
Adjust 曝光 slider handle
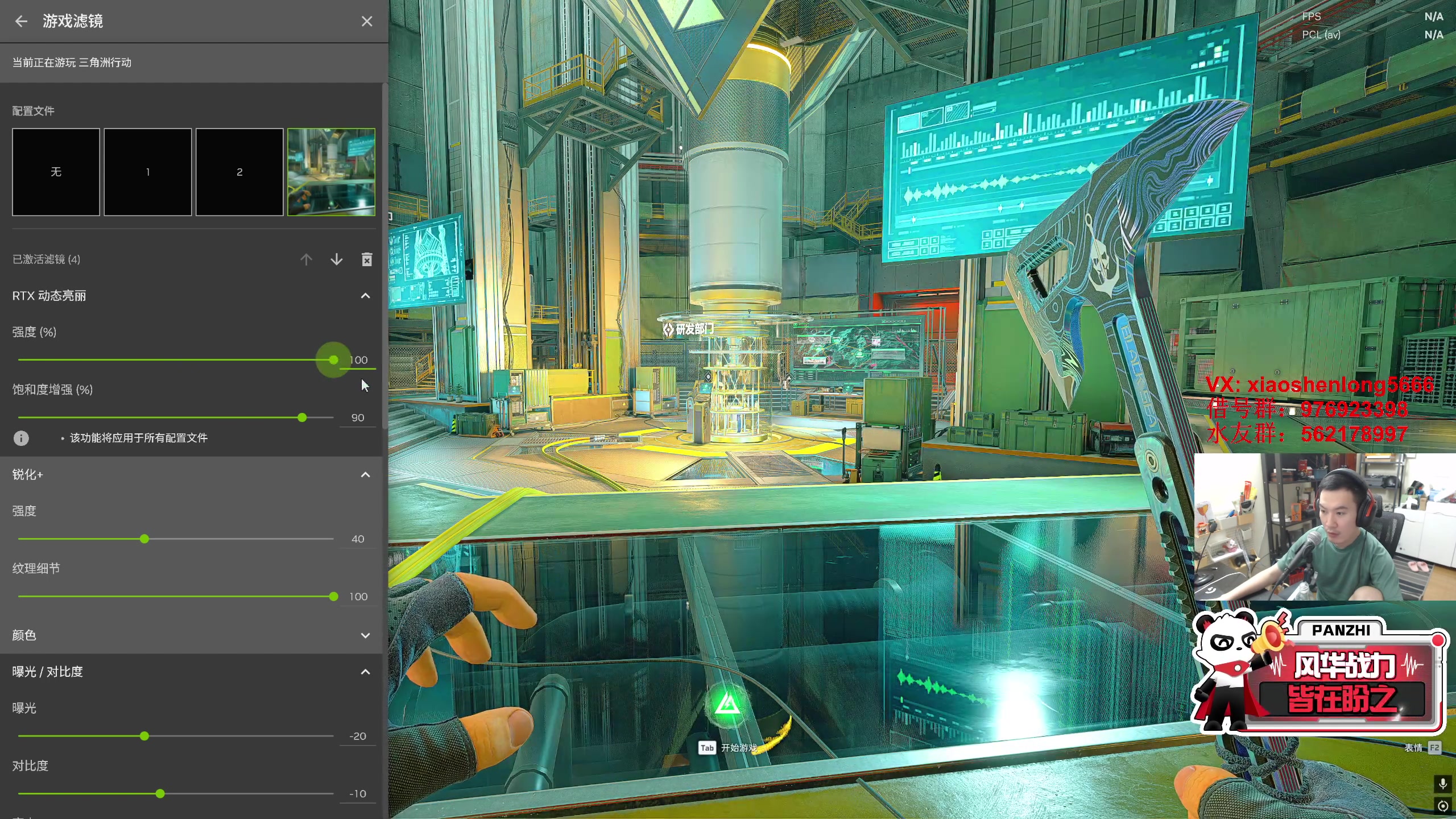tap(144, 736)
